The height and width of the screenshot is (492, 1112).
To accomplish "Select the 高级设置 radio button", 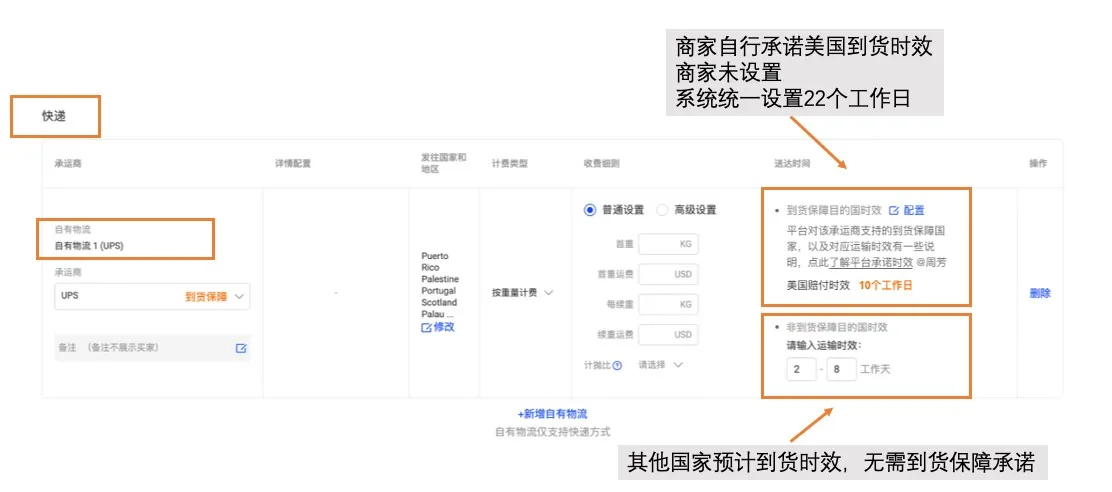I will coord(662,210).
